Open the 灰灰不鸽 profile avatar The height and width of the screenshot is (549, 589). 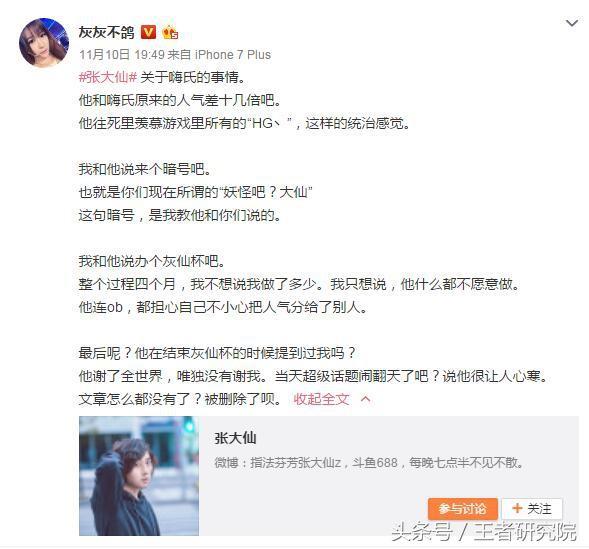[44, 42]
